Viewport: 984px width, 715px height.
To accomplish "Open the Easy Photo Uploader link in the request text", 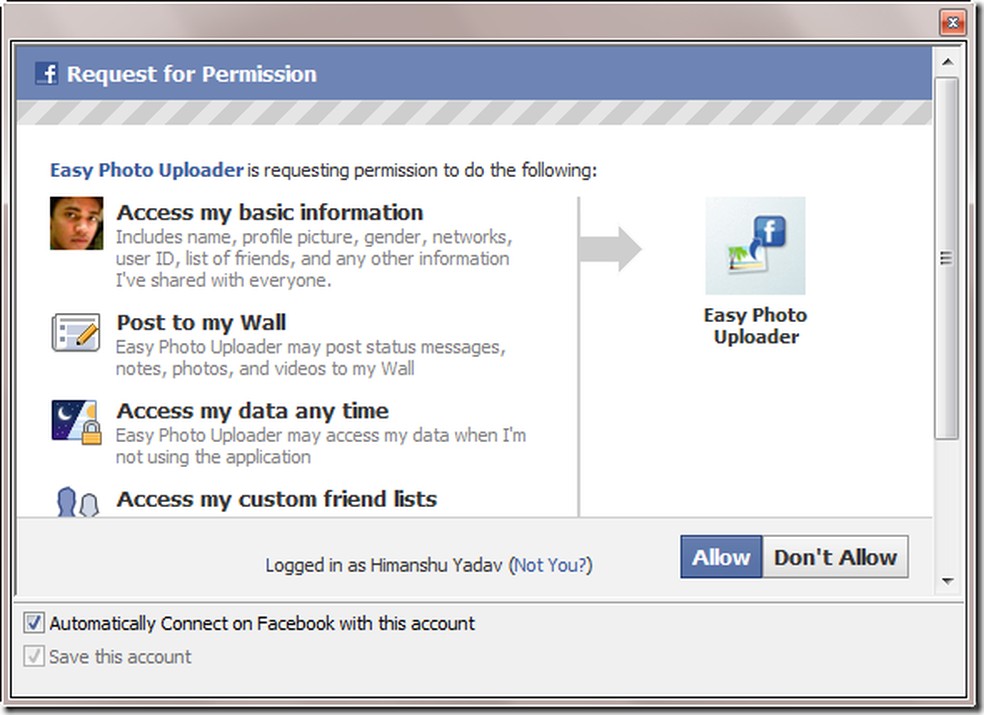I will [147, 170].
